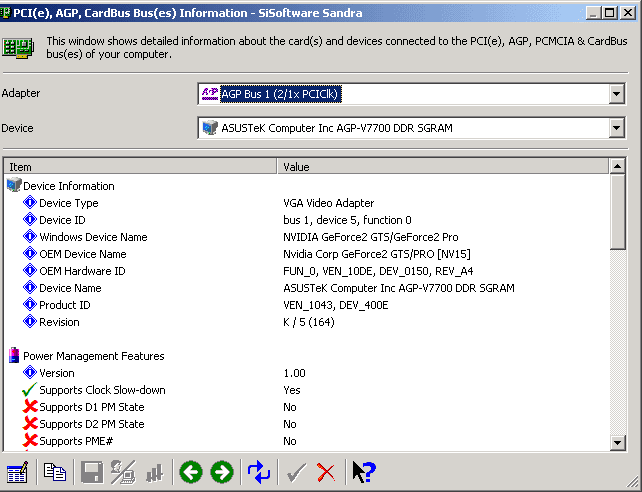Click value 'NVIDIA GeForce2 GTS/GeForce2 Pro'
This screenshot has width=642, height=492.
[x=371, y=237]
